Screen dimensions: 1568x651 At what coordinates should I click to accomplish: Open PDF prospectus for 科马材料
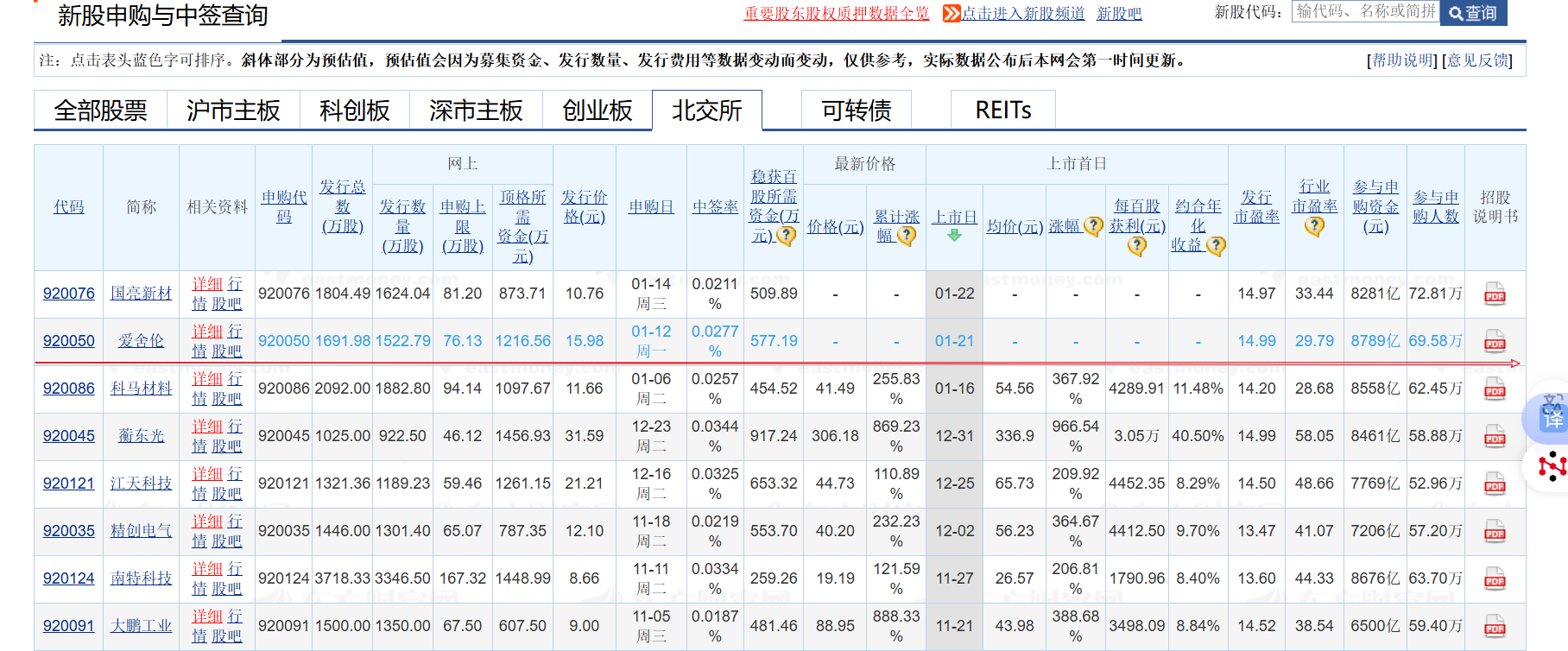[x=1495, y=389]
